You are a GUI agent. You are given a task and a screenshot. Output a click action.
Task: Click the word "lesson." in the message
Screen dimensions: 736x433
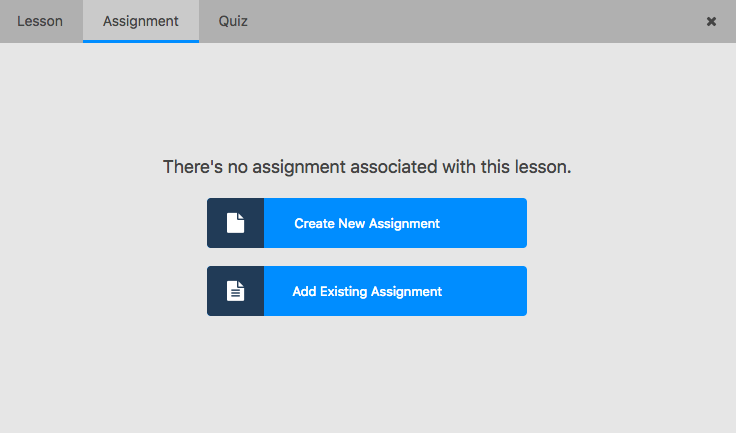coord(543,167)
